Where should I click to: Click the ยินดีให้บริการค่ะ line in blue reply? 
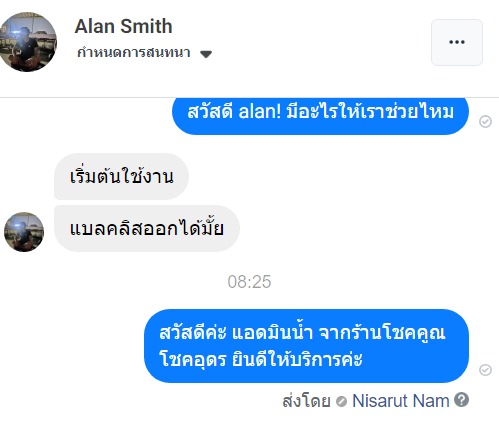coord(297,359)
